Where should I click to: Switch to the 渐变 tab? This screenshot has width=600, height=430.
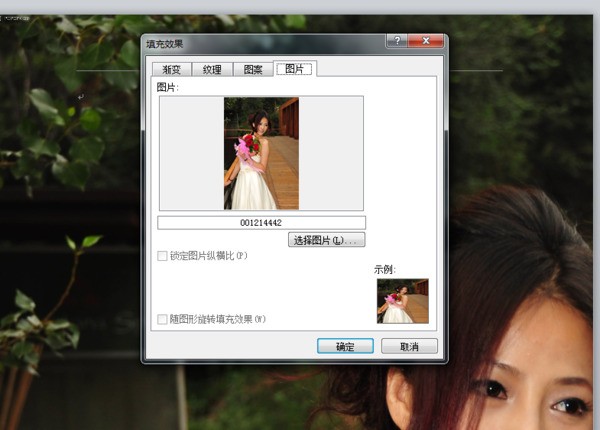pyautogui.click(x=172, y=70)
